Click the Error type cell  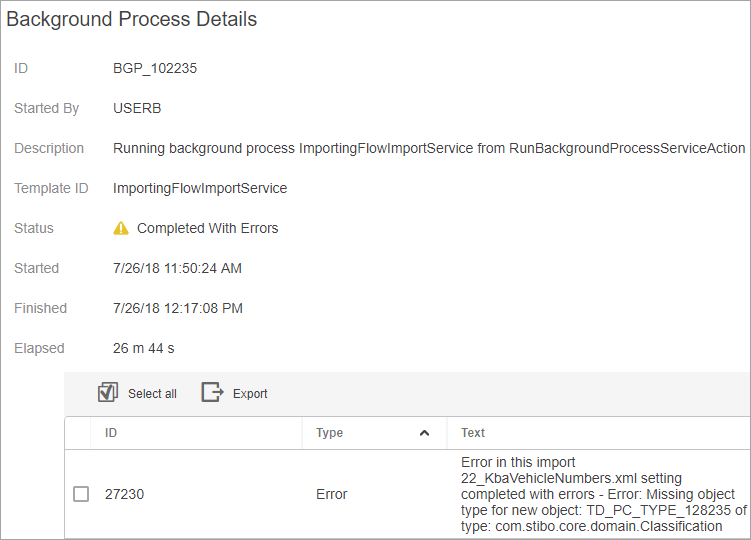[x=331, y=494]
